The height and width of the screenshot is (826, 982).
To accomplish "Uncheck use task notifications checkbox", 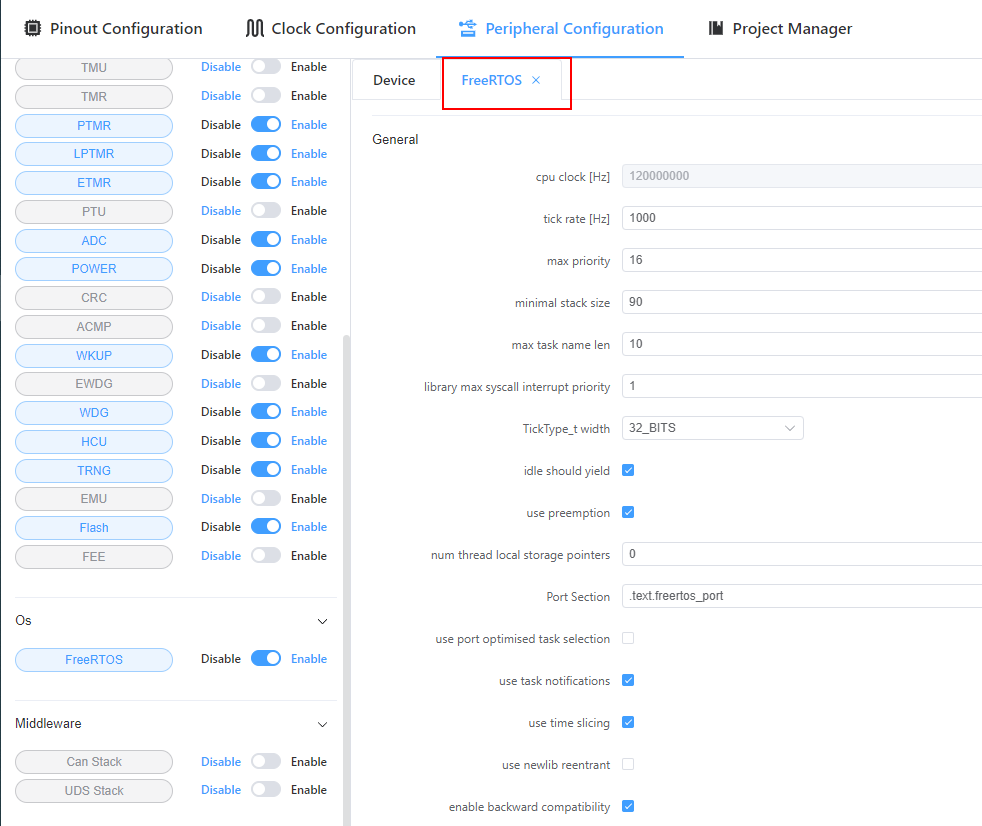I will click(628, 680).
